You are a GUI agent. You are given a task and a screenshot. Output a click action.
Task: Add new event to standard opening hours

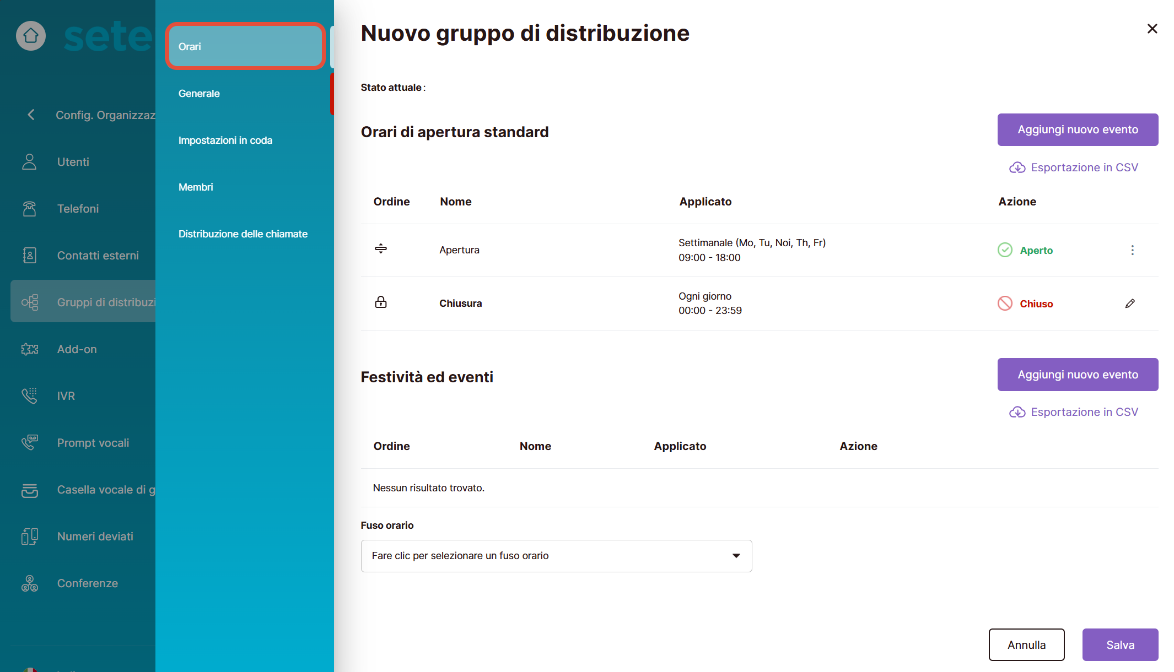pos(1077,129)
